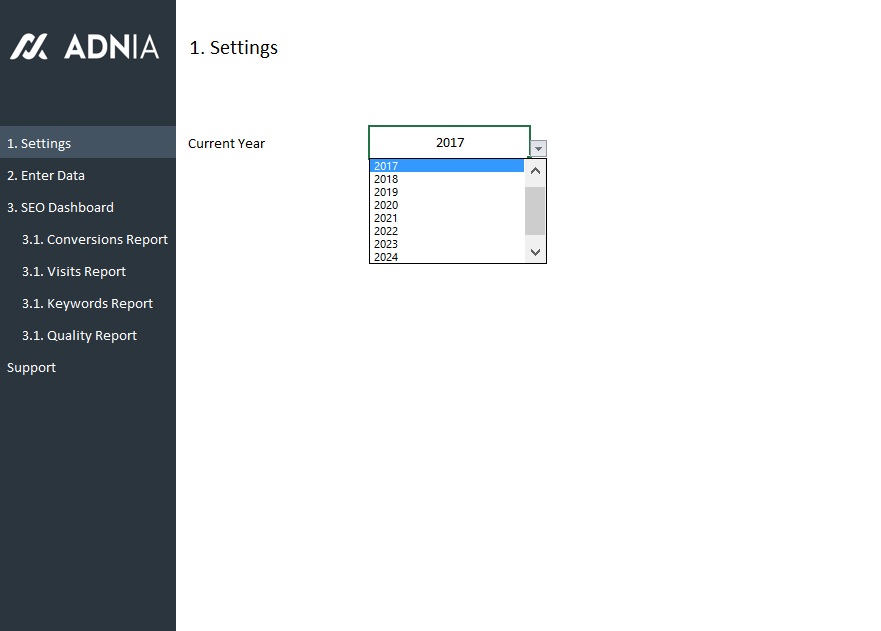Click the list scroll down arrow
The image size is (881, 631).
[x=536, y=252]
